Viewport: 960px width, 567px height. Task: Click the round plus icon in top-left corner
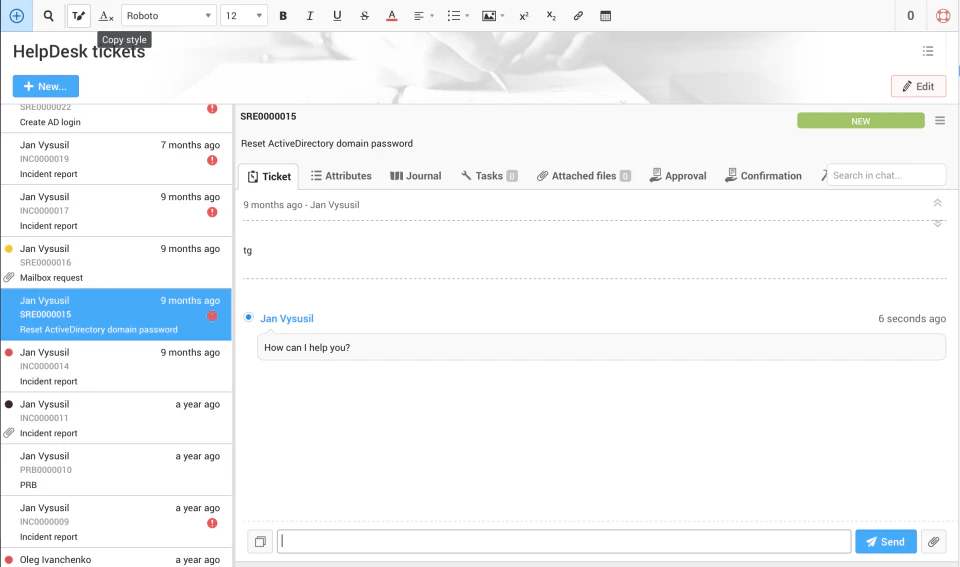coord(17,16)
